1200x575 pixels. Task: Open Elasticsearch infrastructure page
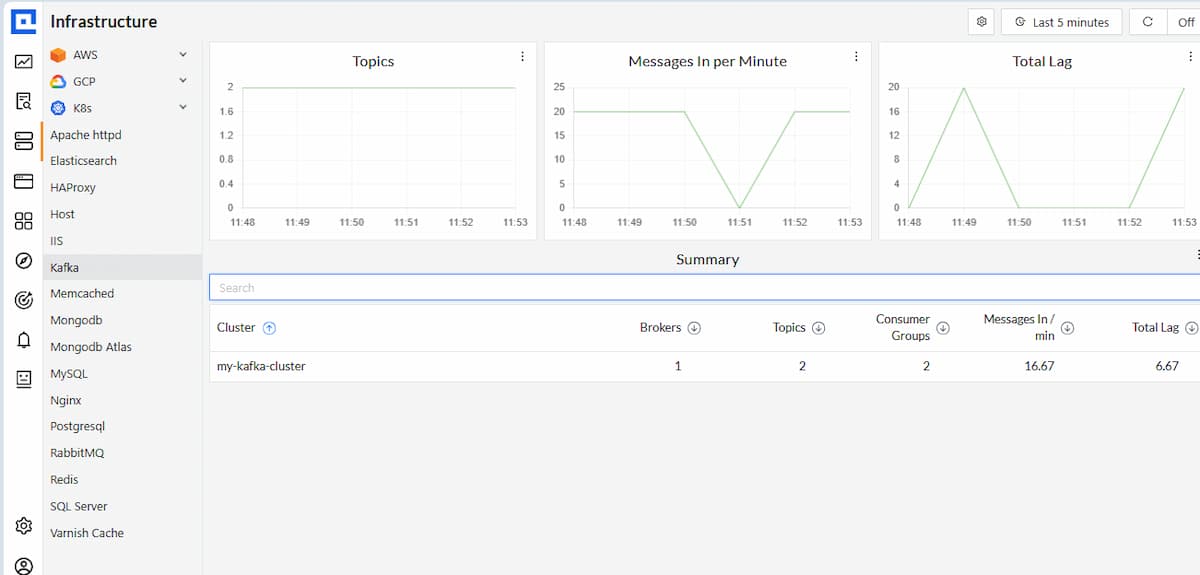click(x=84, y=161)
